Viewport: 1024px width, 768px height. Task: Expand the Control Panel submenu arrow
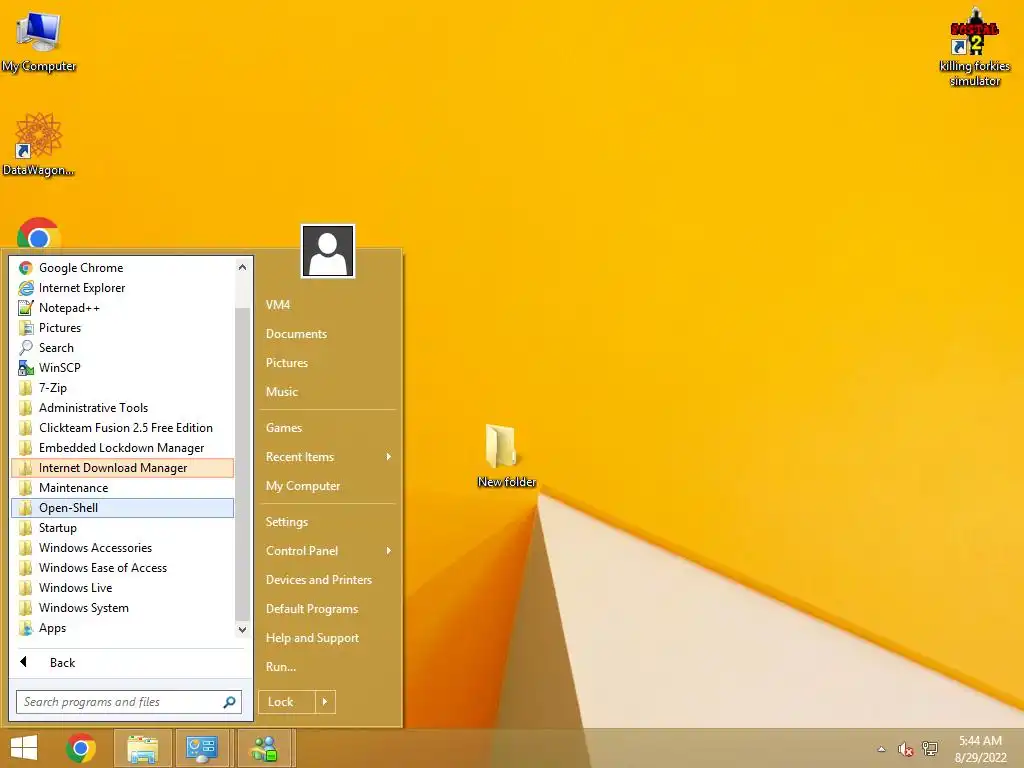pyautogui.click(x=389, y=551)
